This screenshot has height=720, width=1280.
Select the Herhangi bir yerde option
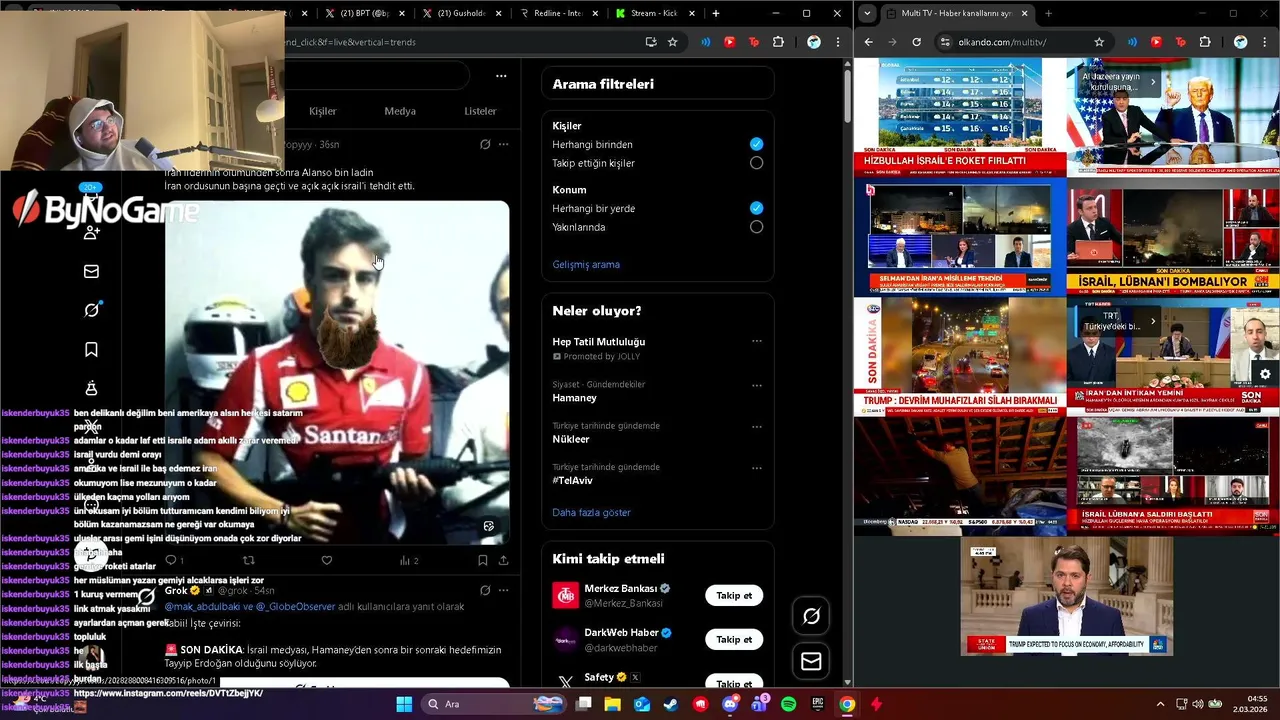click(756, 208)
